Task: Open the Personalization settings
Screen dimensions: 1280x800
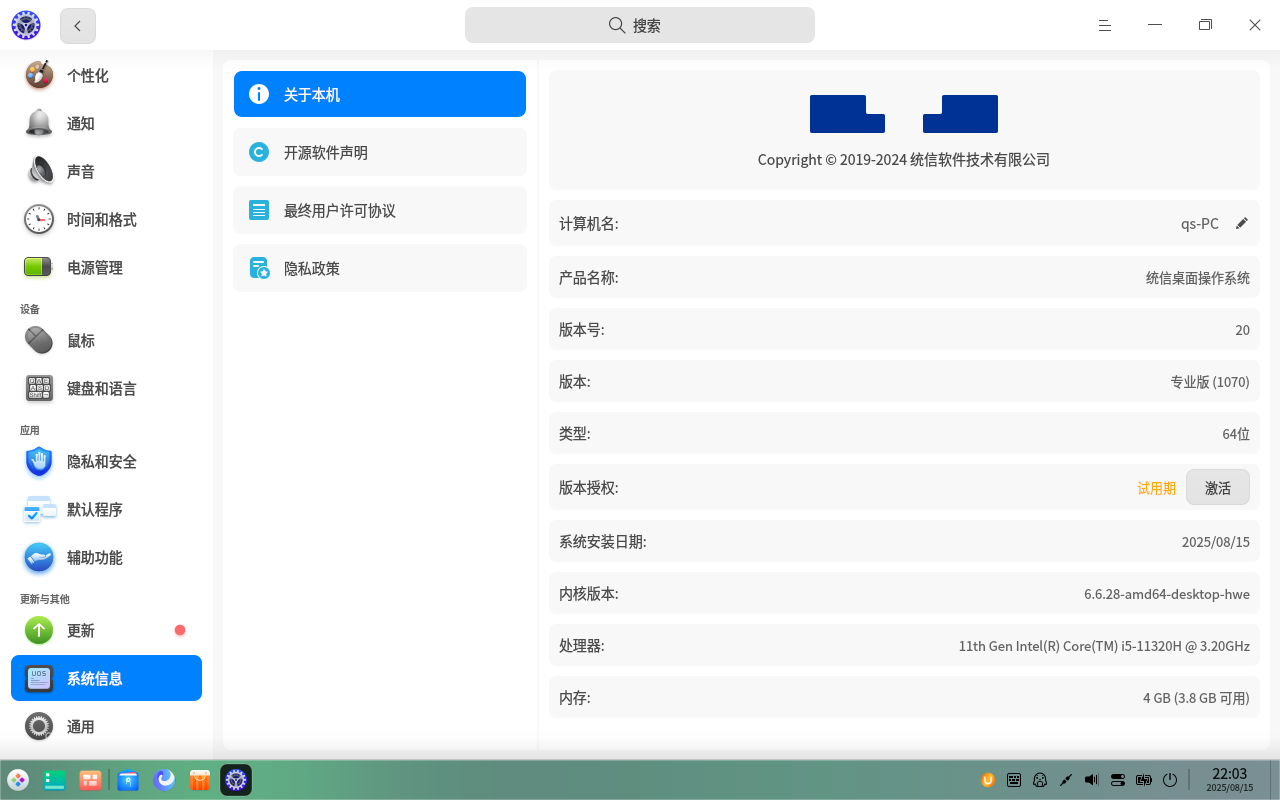Action: (x=87, y=76)
